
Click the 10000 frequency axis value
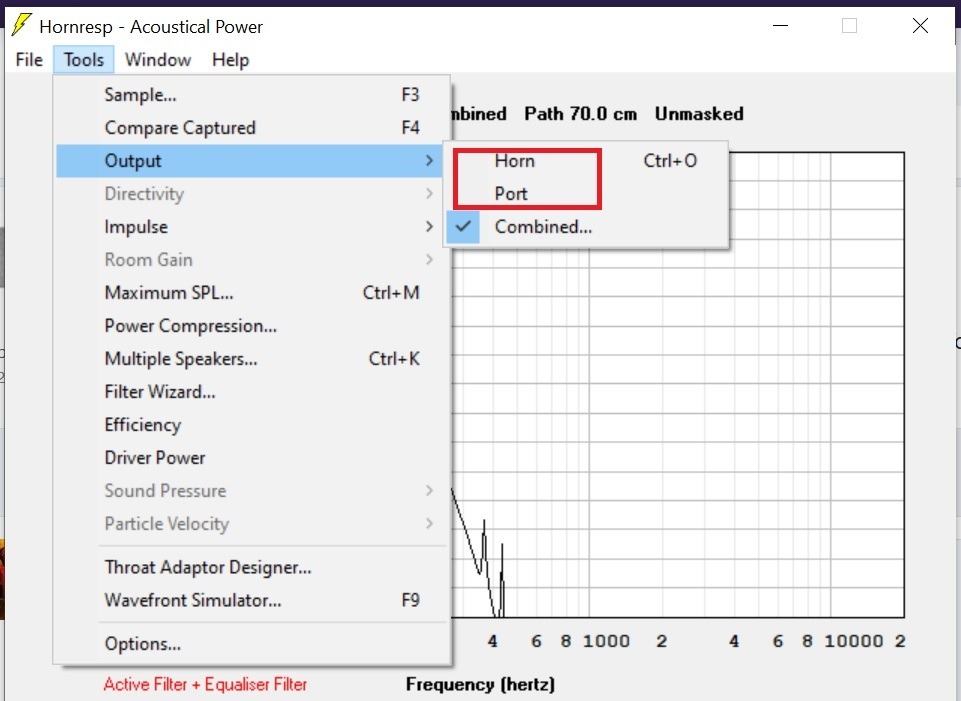click(x=853, y=642)
